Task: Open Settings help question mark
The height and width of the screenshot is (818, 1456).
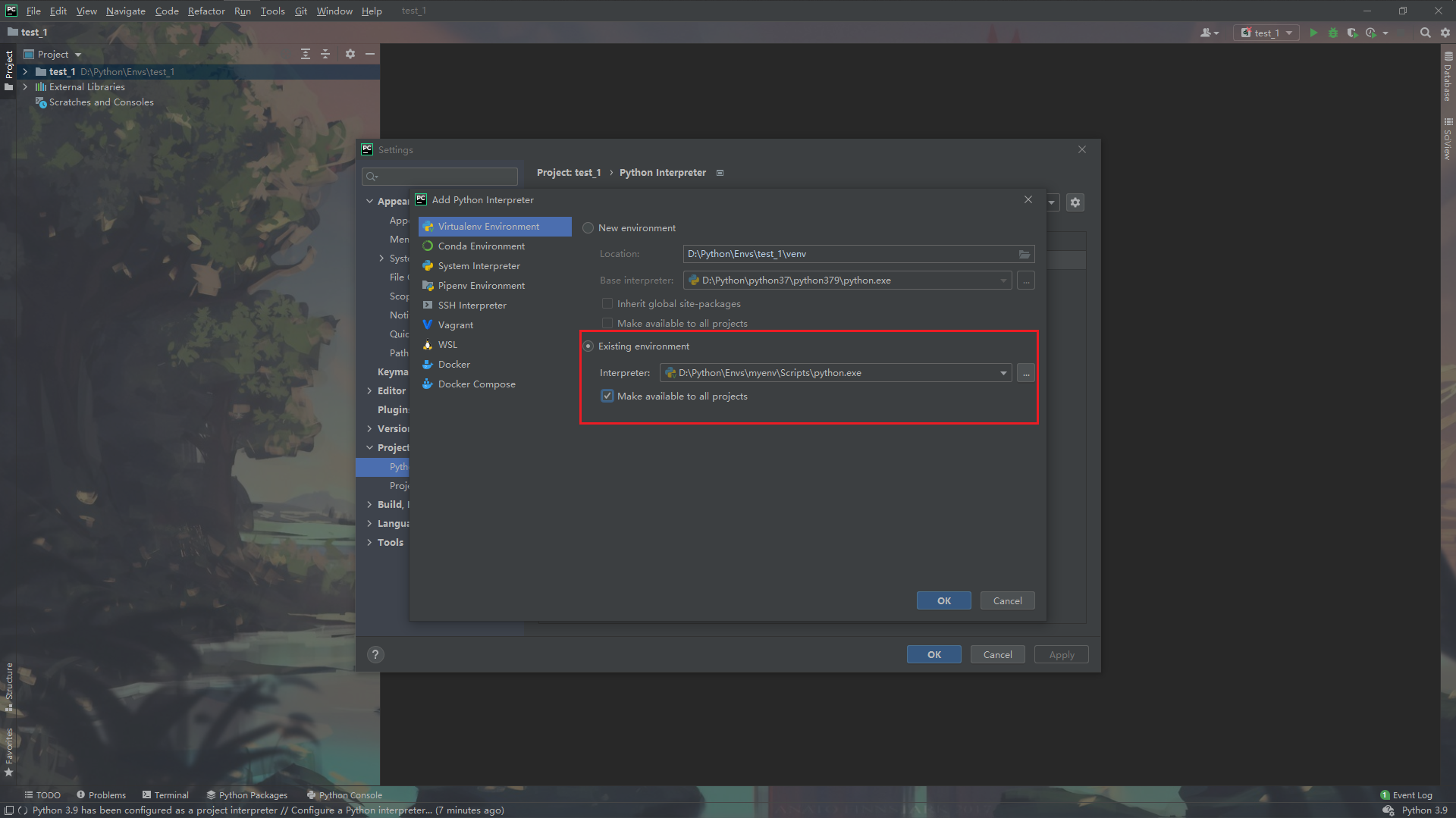Action: click(x=375, y=654)
